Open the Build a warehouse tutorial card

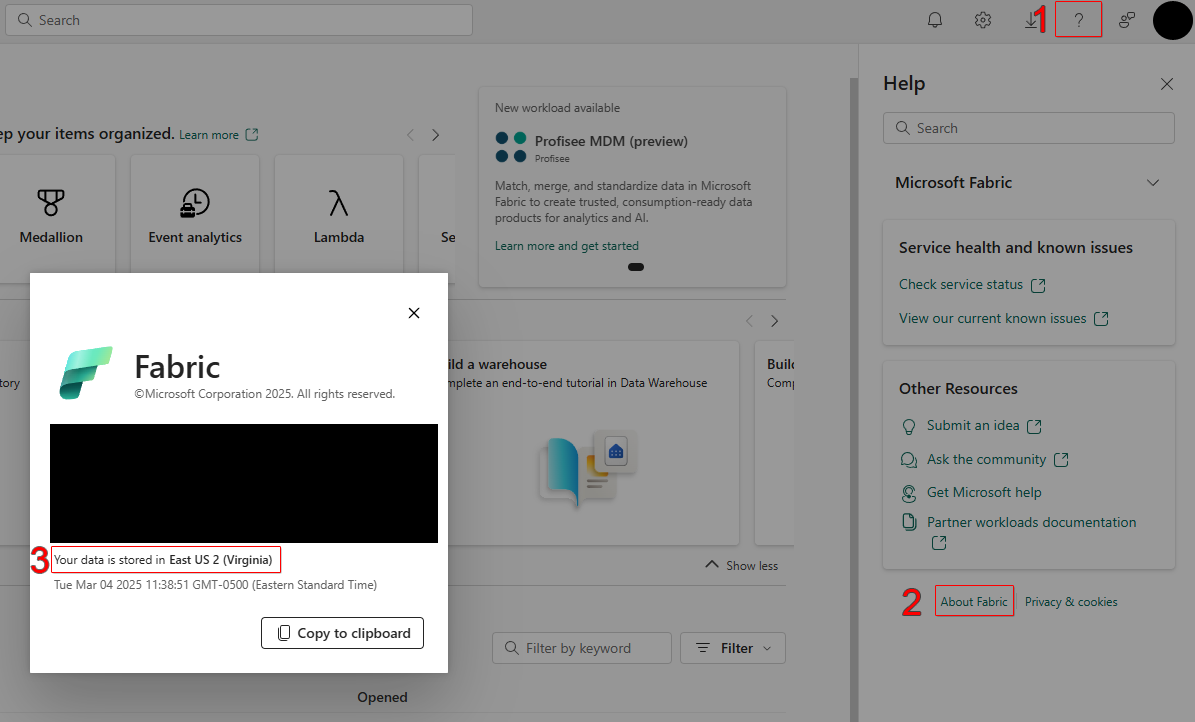point(593,442)
